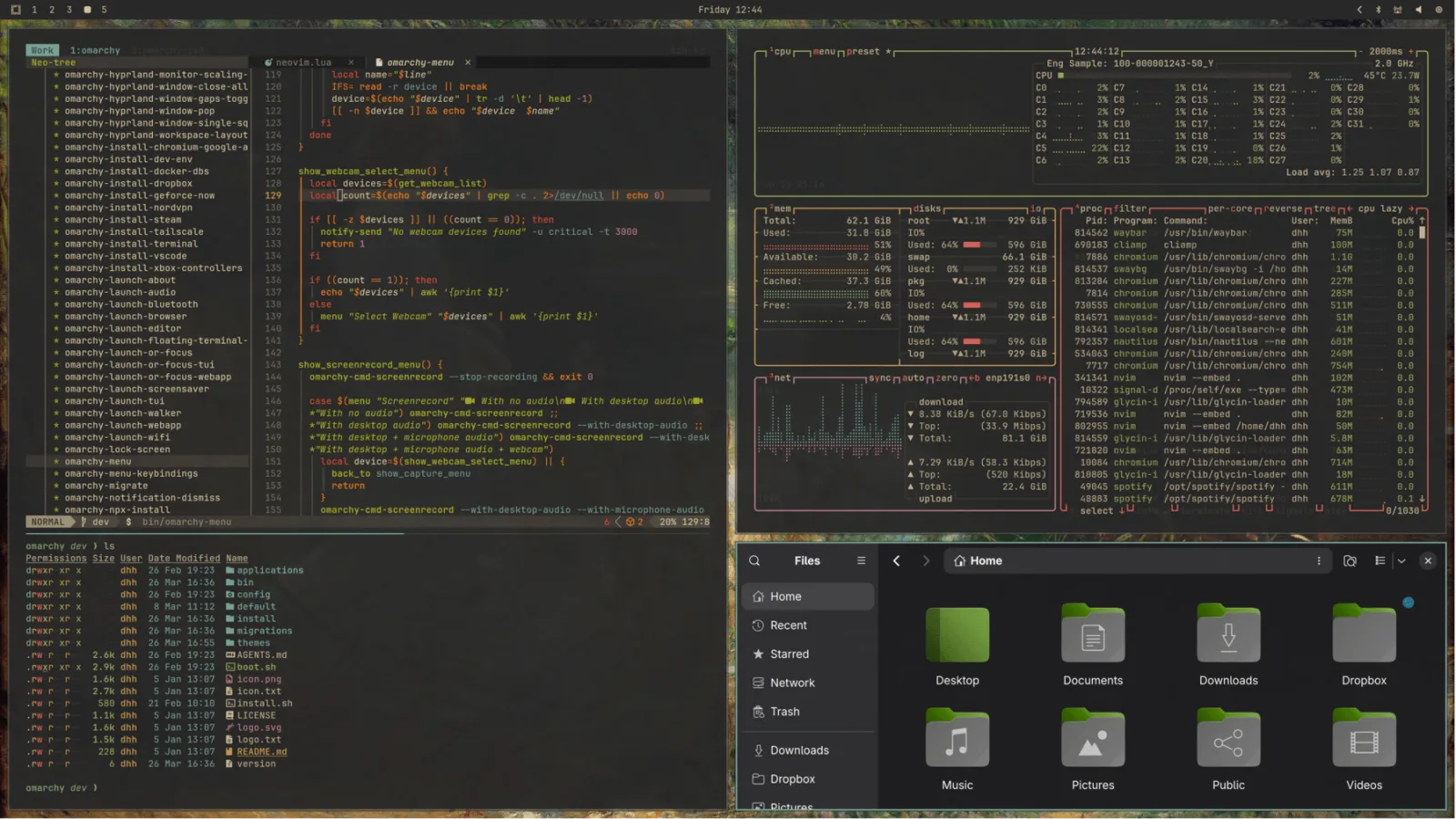Toggle the btop mem panel label
Image resolution: width=1456 pixels, height=819 pixels.
click(781, 208)
